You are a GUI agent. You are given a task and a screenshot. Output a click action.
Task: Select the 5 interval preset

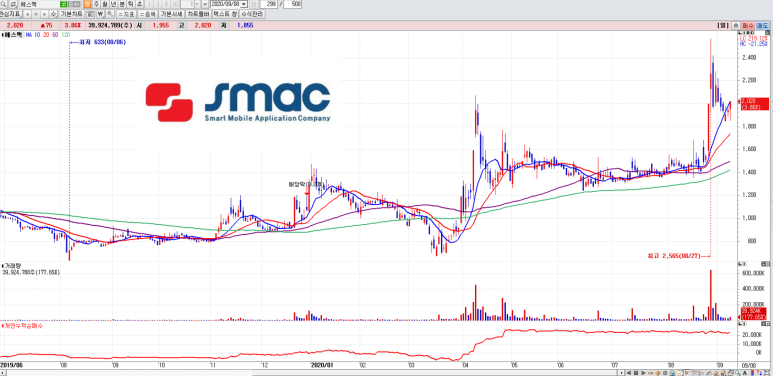click(166, 4)
